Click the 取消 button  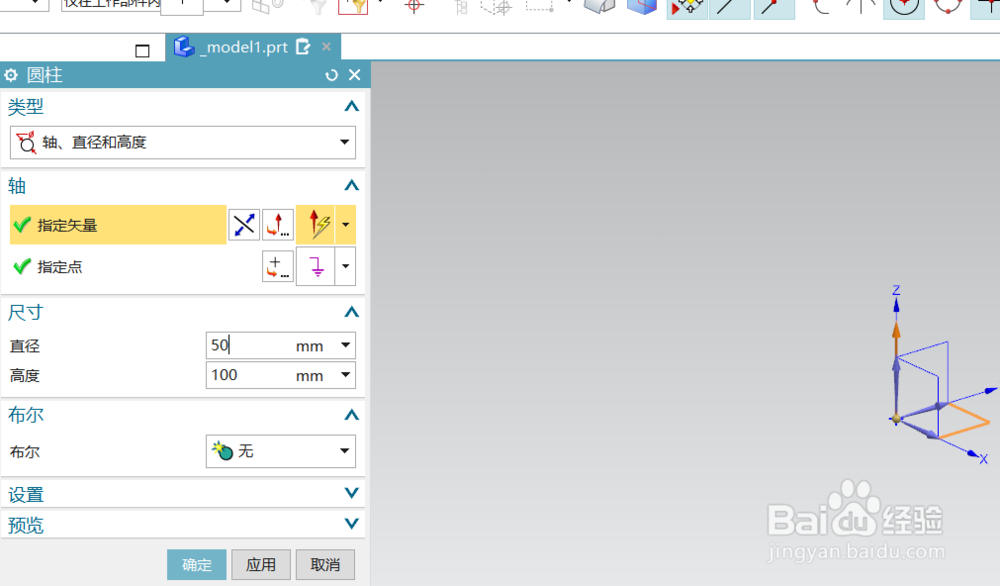coord(325,564)
